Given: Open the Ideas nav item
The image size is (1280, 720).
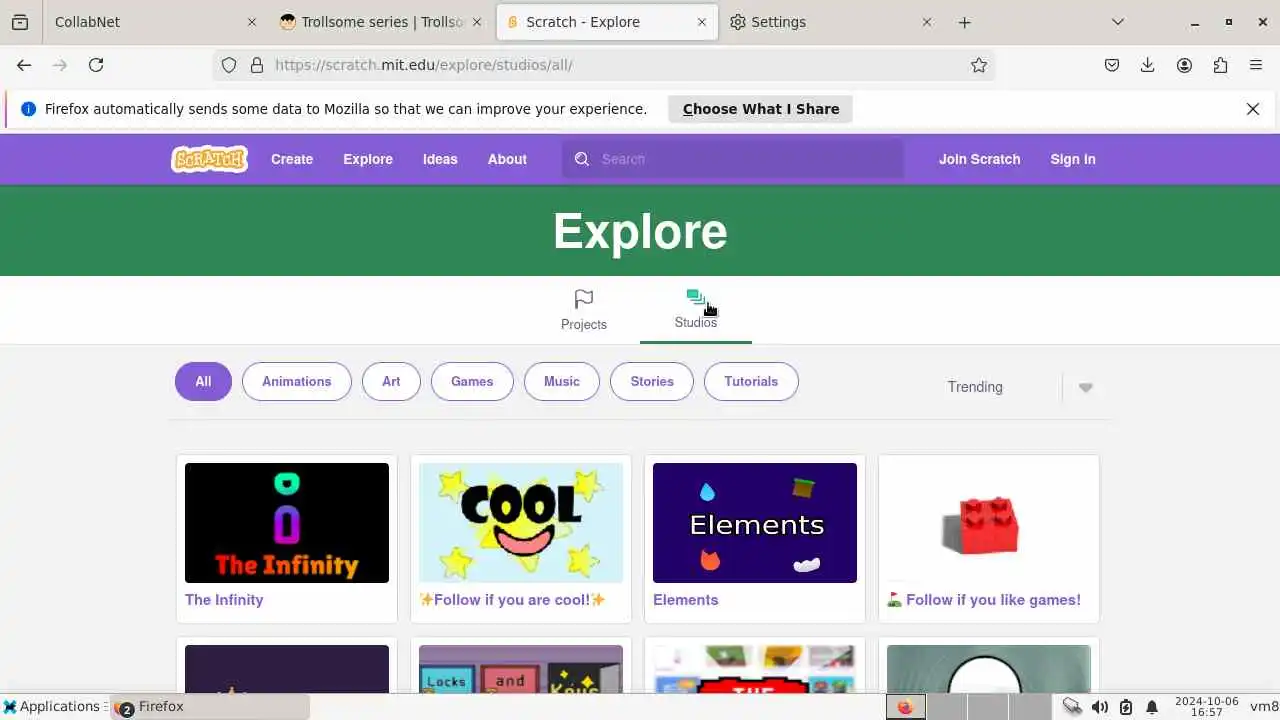Looking at the screenshot, I should coord(440,159).
